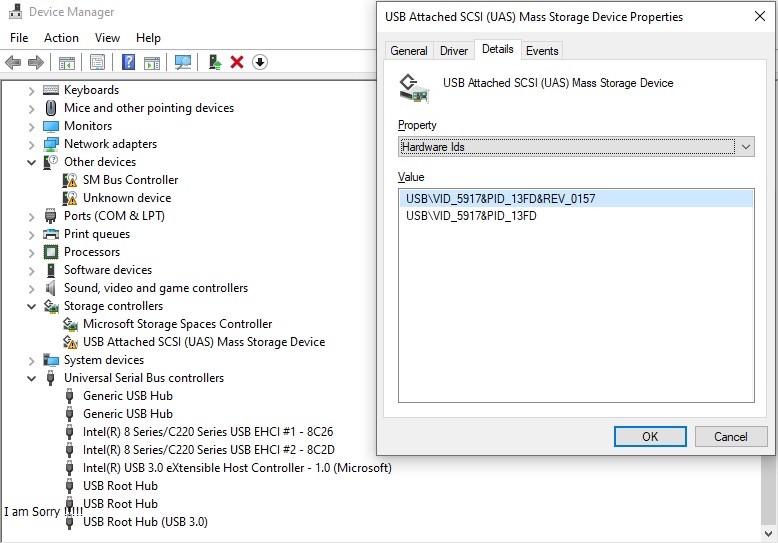Open the Property dropdown showing Hardware Ids

point(576,147)
